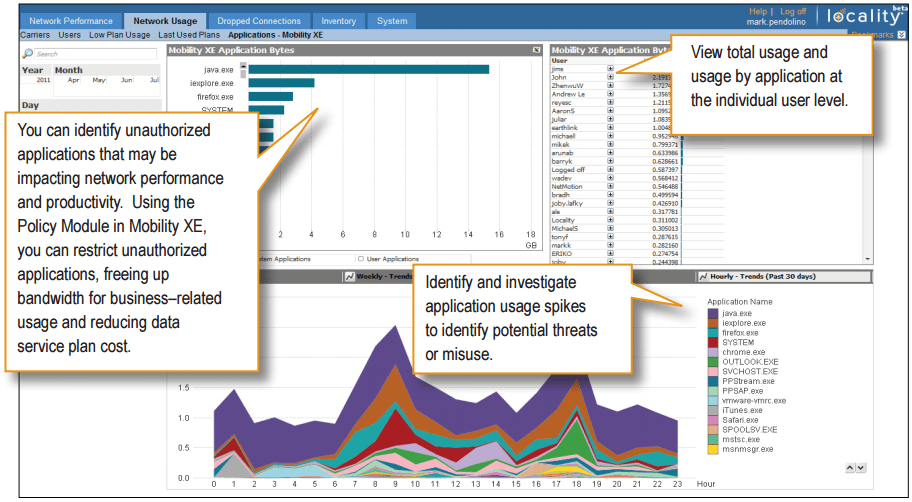This screenshot has width=912, height=502.
Task: Select month Jun in filter
Action: pos(126,80)
